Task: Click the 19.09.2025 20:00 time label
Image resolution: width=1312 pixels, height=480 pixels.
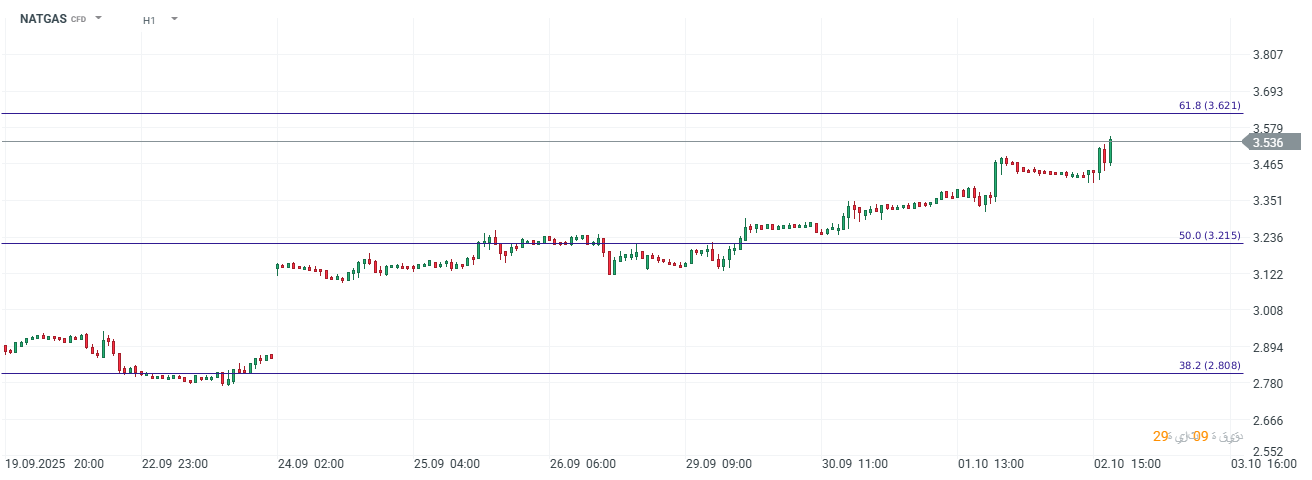Action: 55,464
